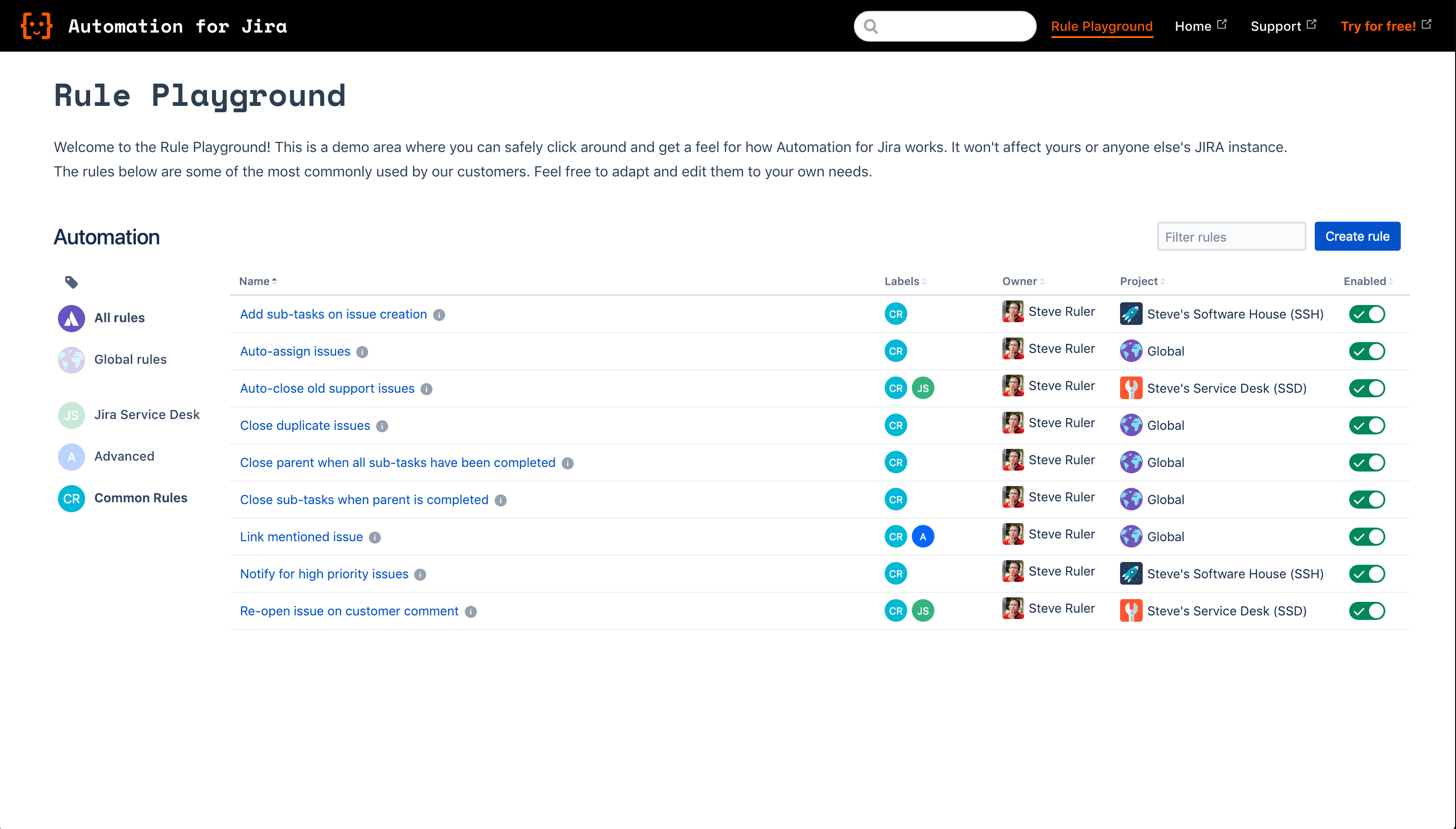Select the Advanced category icon
1456x829 pixels.
tap(71, 456)
